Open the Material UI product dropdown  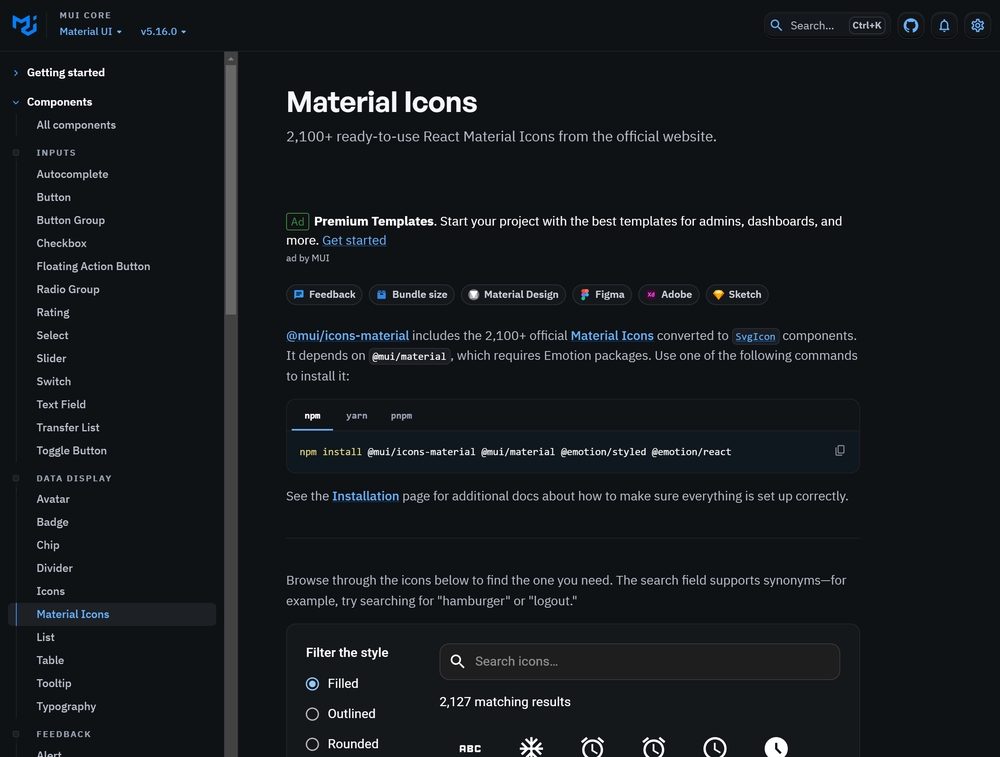90,31
